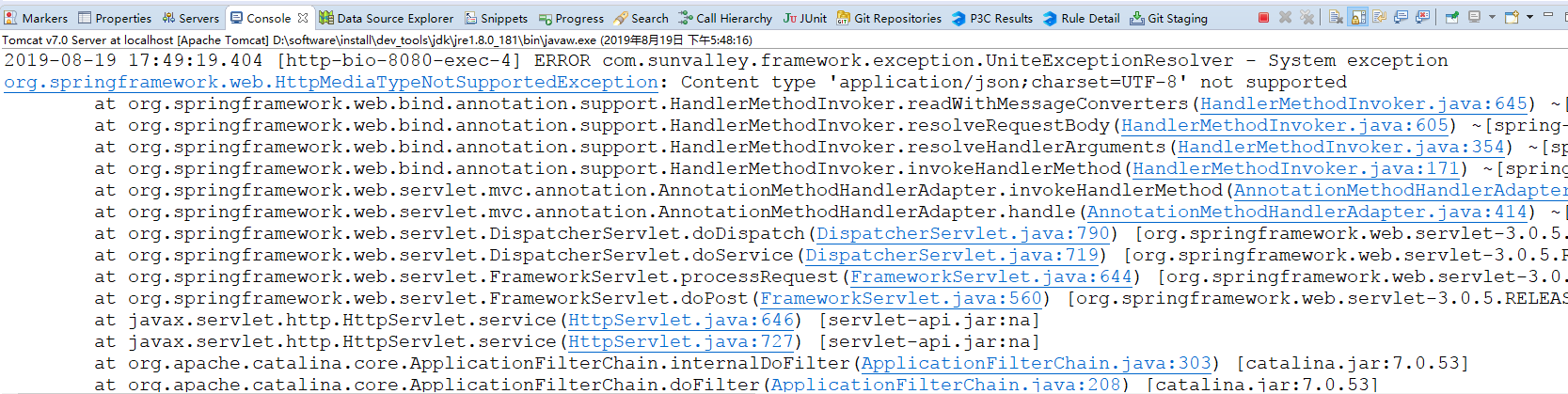Open the Properties tab

115,18
